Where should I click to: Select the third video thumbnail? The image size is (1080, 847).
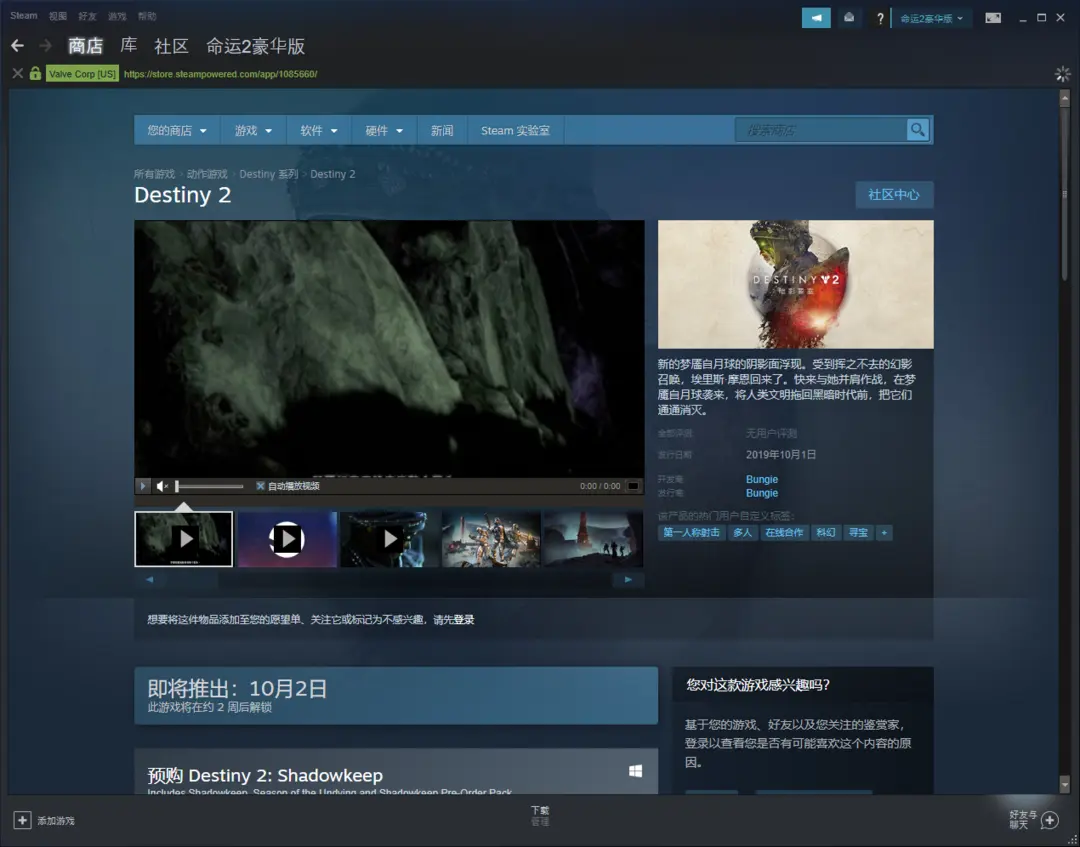click(x=389, y=538)
